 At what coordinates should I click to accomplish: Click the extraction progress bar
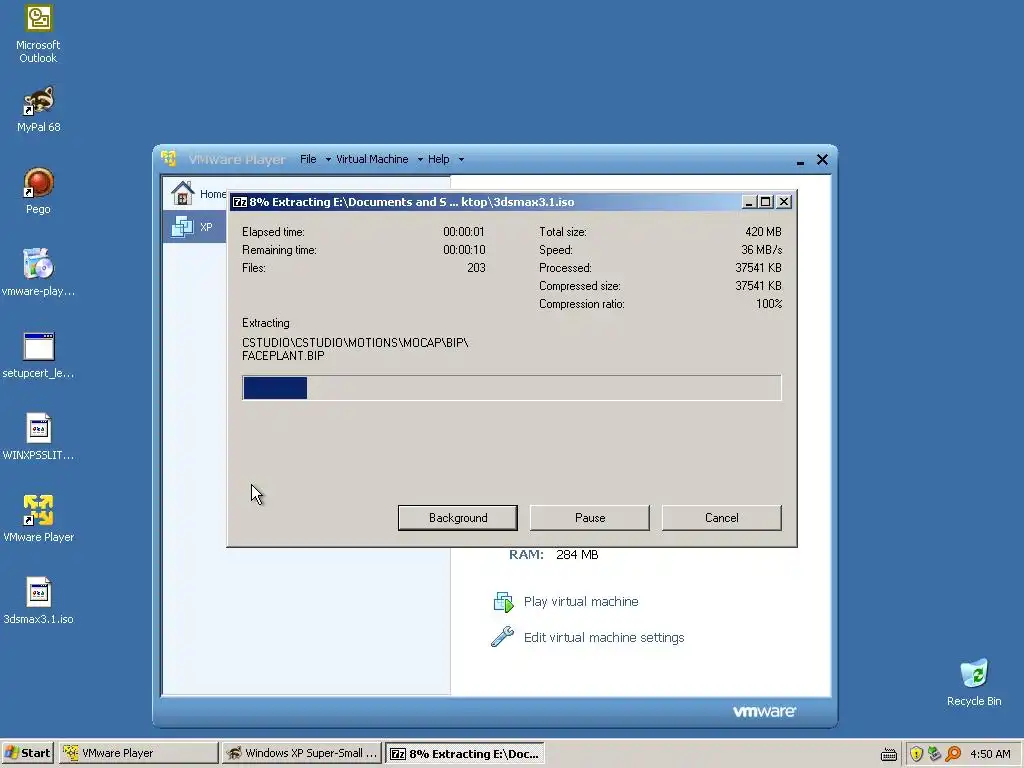coord(511,388)
